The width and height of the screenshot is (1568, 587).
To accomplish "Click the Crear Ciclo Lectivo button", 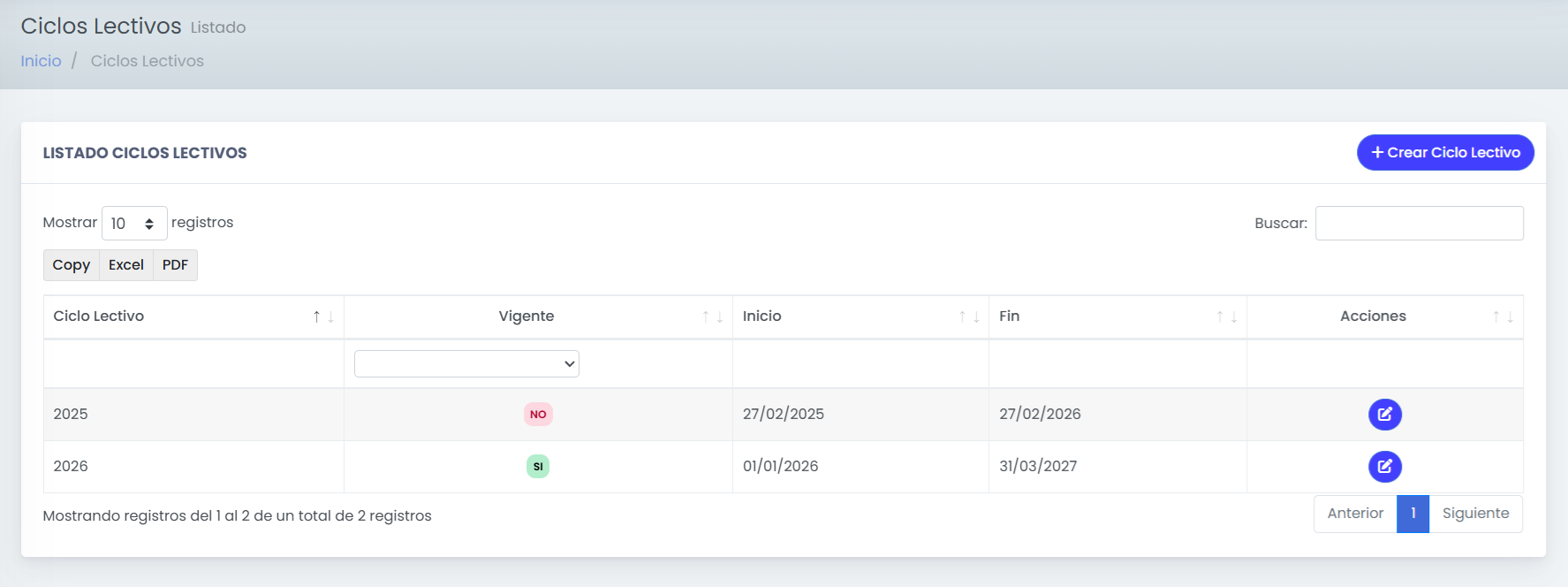I will (1445, 152).
